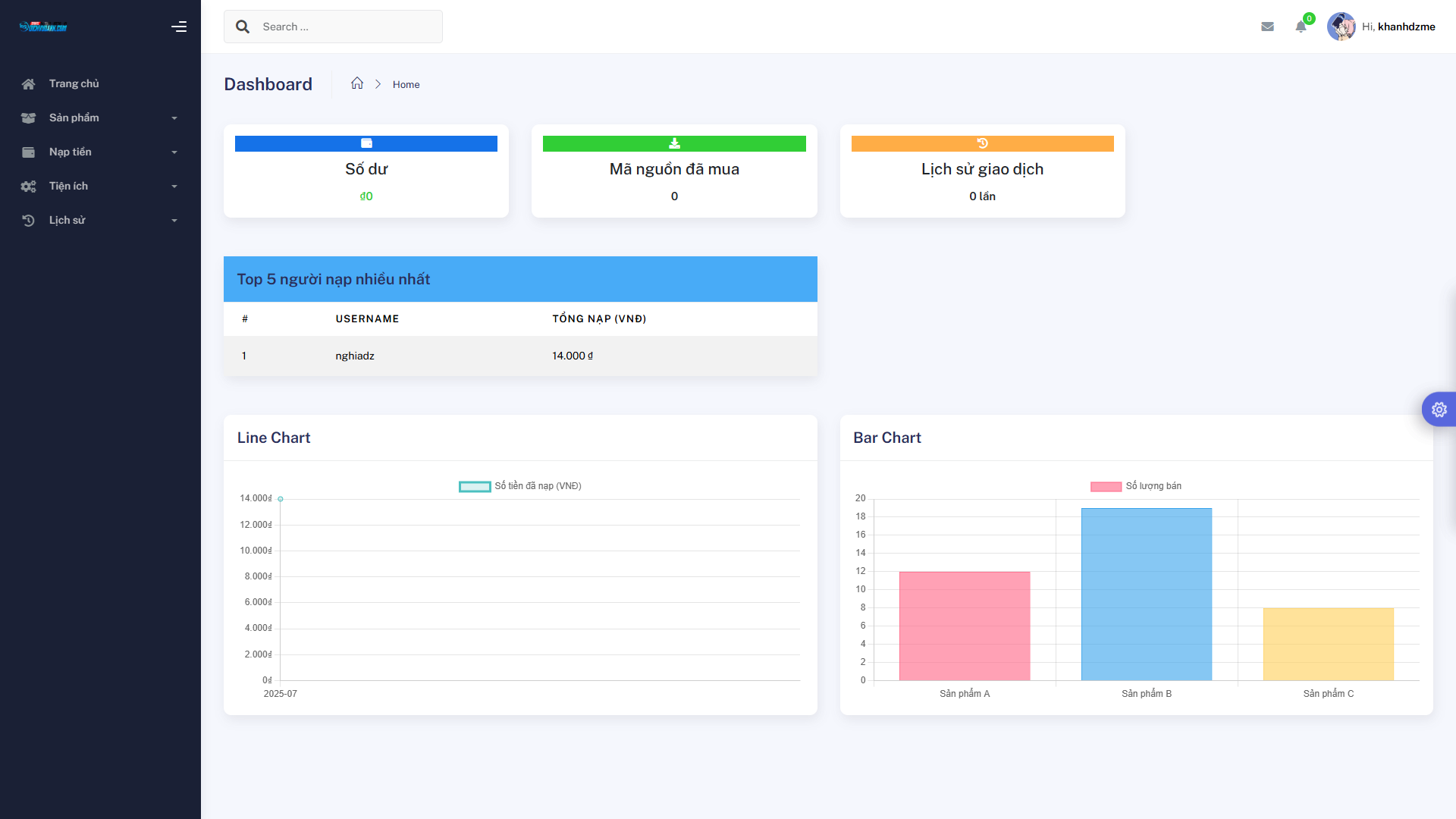Open the notifications bell icon
This screenshot has height=819, width=1456.
pyautogui.click(x=1301, y=27)
